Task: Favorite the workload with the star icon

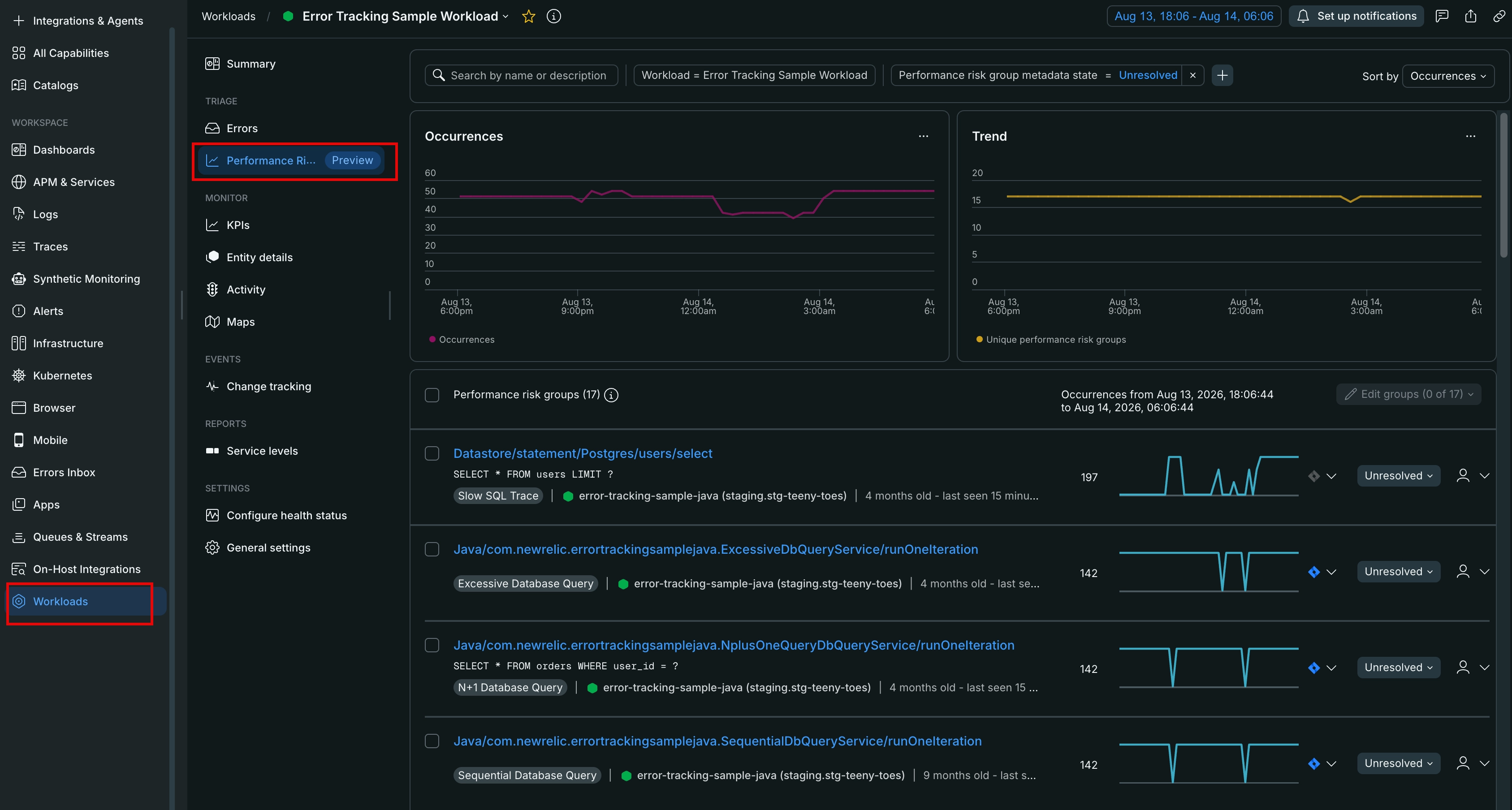Action: click(x=528, y=17)
